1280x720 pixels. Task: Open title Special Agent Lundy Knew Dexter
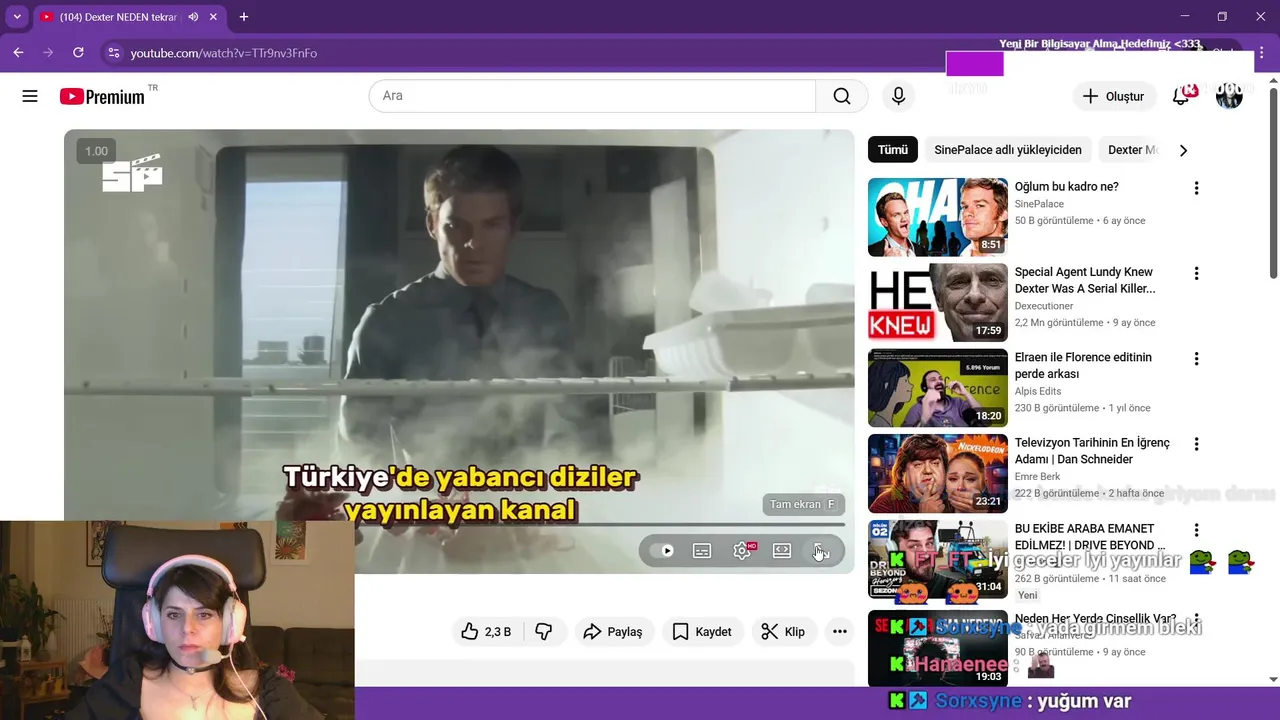[x=1085, y=280]
